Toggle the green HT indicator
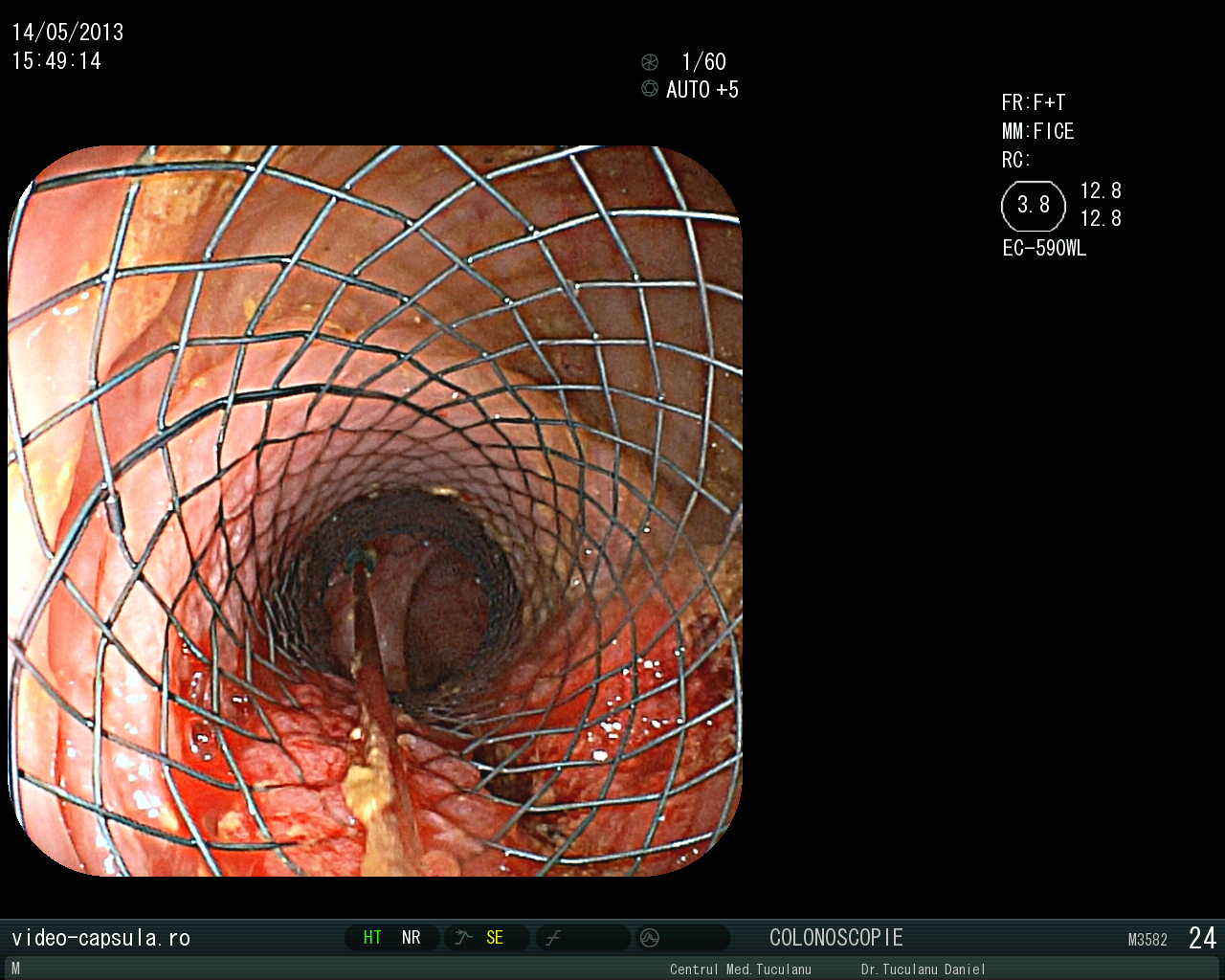Image resolution: width=1225 pixels, height=980 pixels. click(x=372, y=938)
